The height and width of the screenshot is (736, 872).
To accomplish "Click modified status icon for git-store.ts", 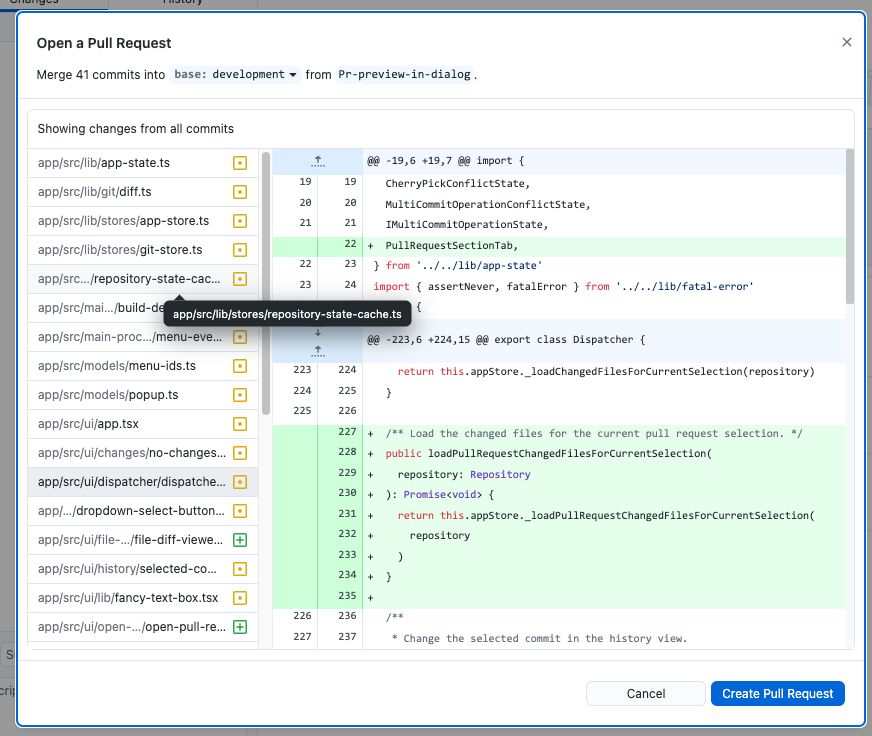I will pyautogui.click(x=240, y=250).
